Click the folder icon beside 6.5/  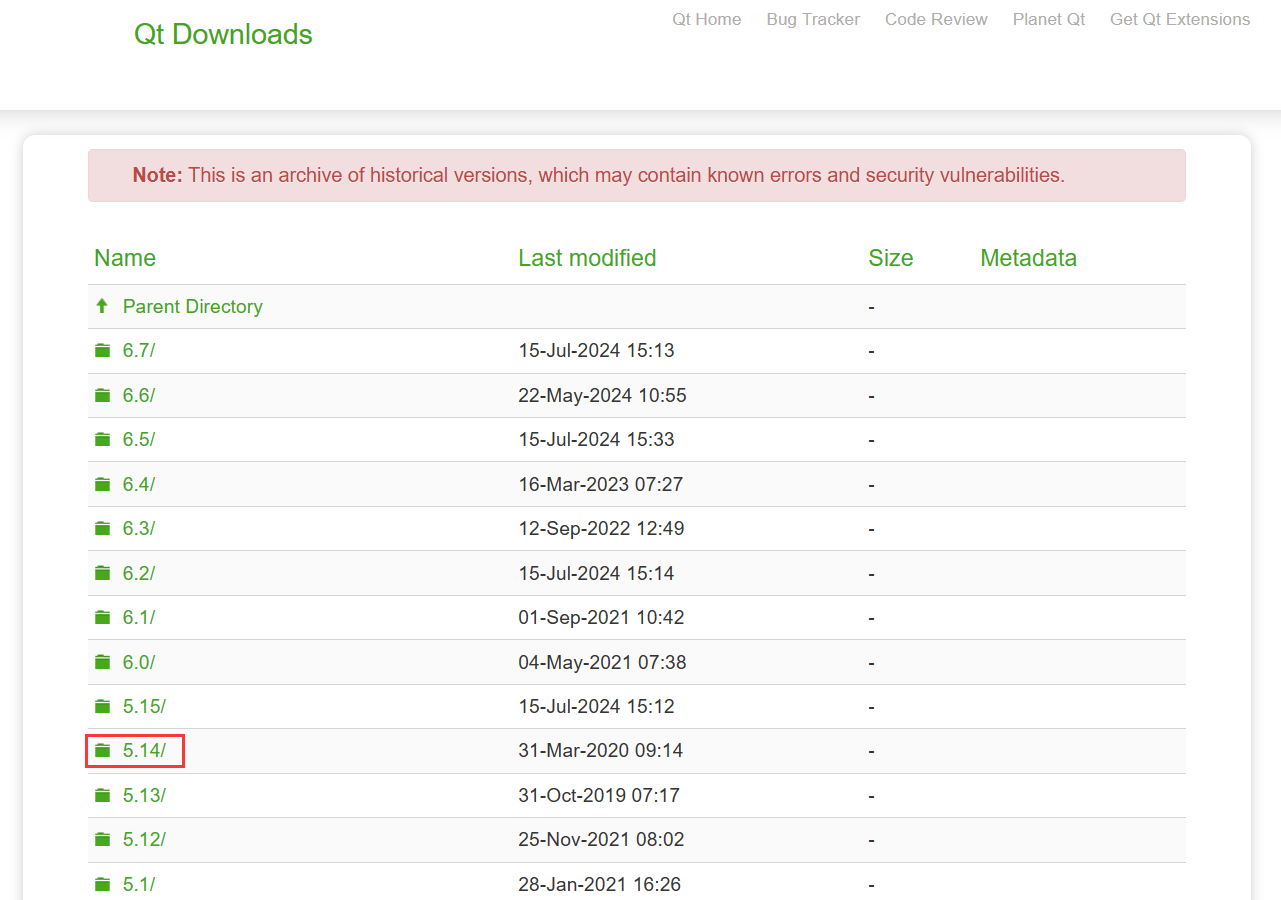click(x=102, y=439)
